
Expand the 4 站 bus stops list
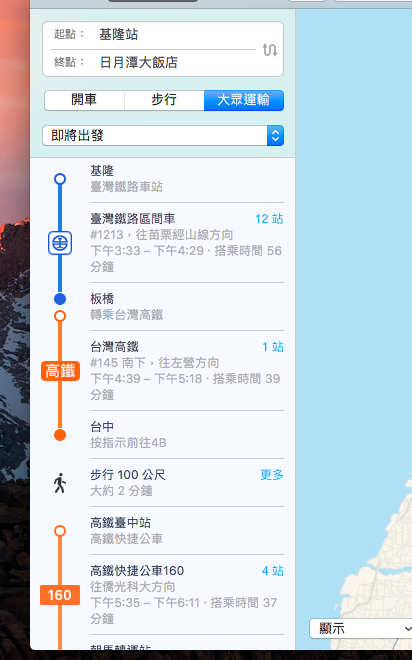click(272, 571)
